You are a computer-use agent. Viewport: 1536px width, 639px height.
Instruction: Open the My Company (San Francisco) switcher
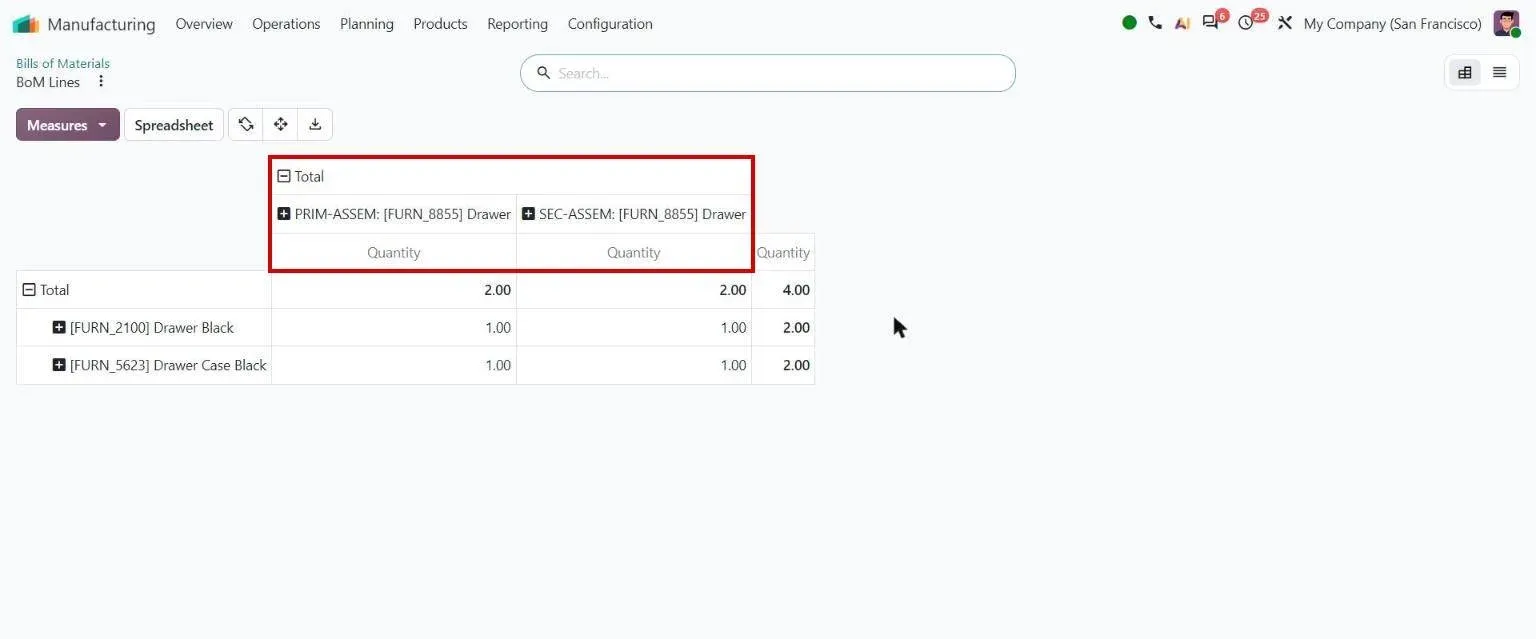click(1392, 24)
